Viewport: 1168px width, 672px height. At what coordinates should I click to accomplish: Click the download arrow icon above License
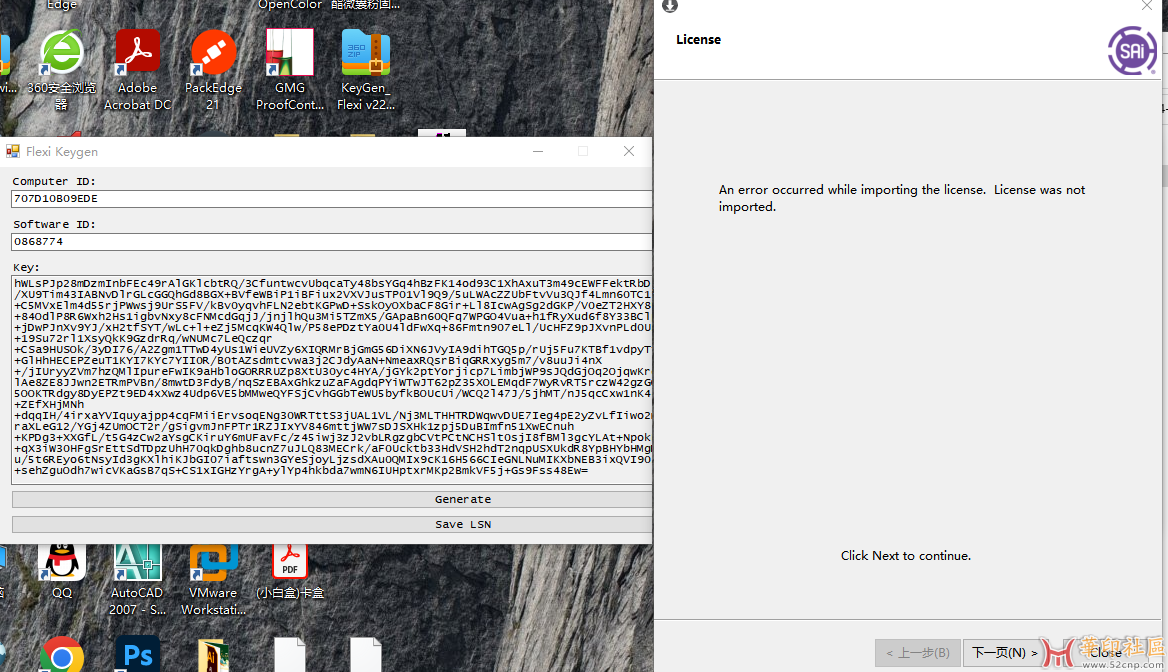click(x=670, y=6)
